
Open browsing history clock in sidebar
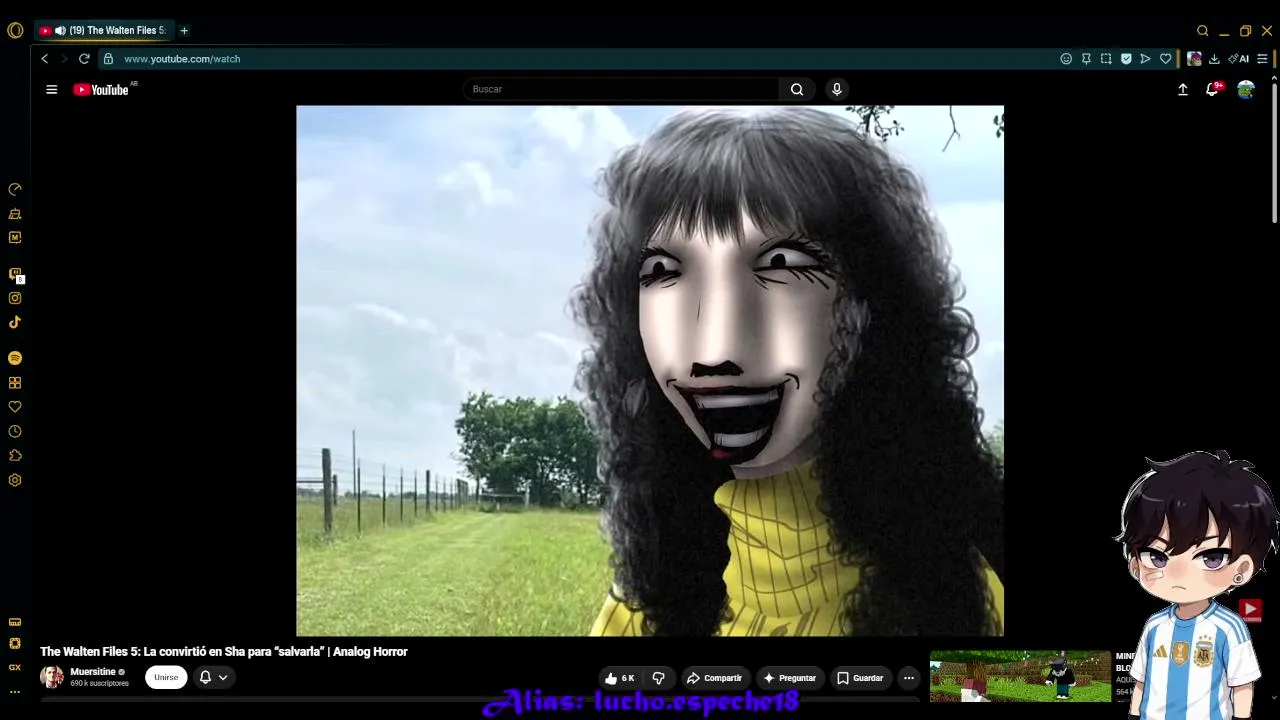pos(15,432)
